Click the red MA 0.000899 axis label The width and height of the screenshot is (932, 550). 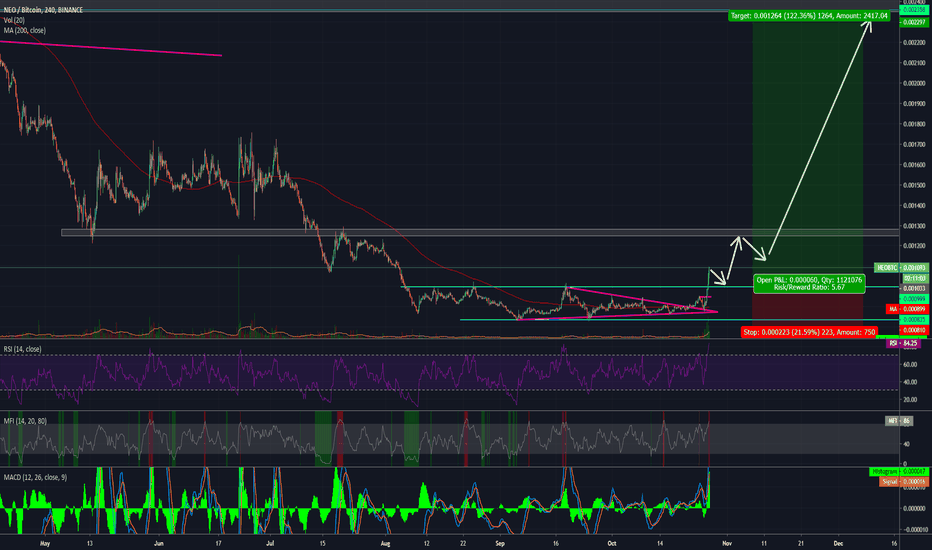[907, 309]
